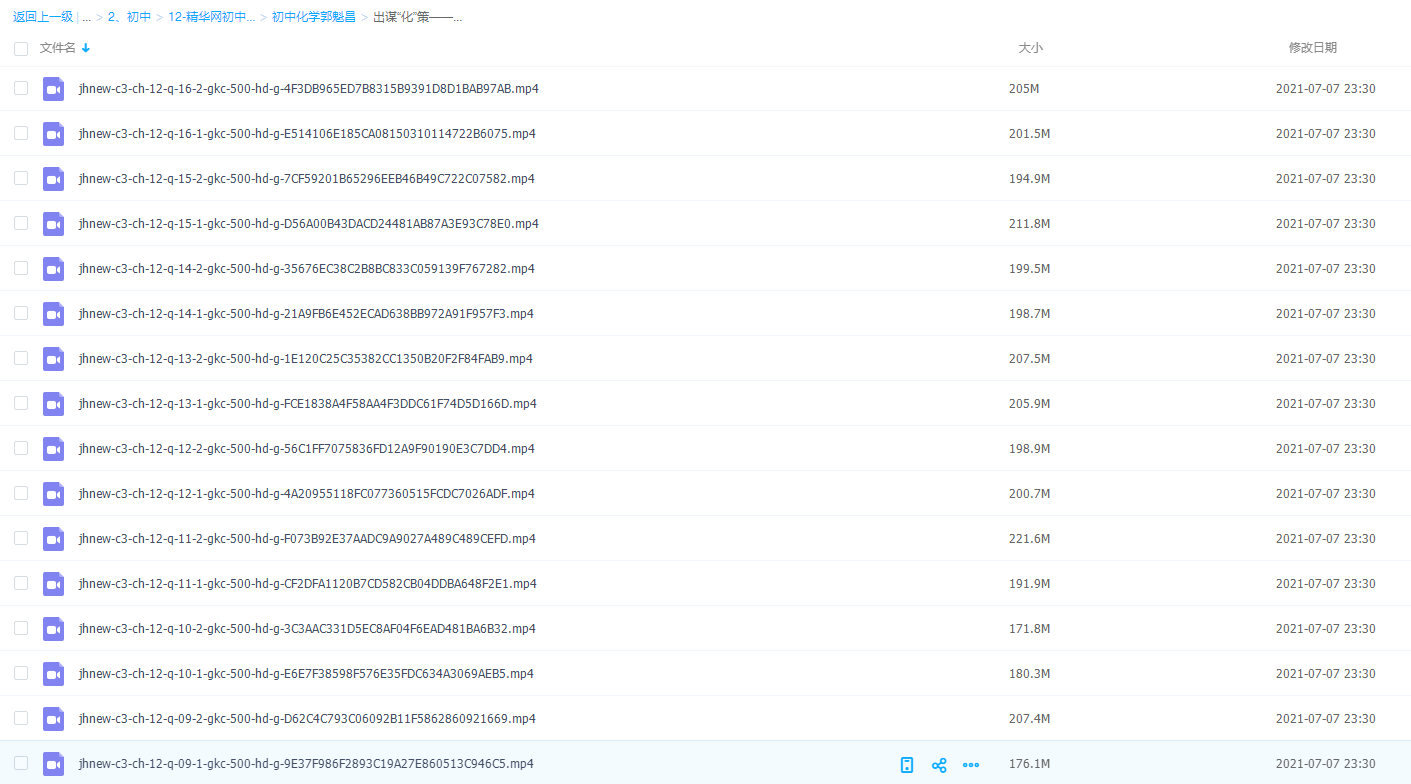Image resolution: width=1411 pixels, height=784 pixels.
Task: Expand the collapsed breadcrumb ellipsis
Action: pyautogui.click(x=87, y=17)
